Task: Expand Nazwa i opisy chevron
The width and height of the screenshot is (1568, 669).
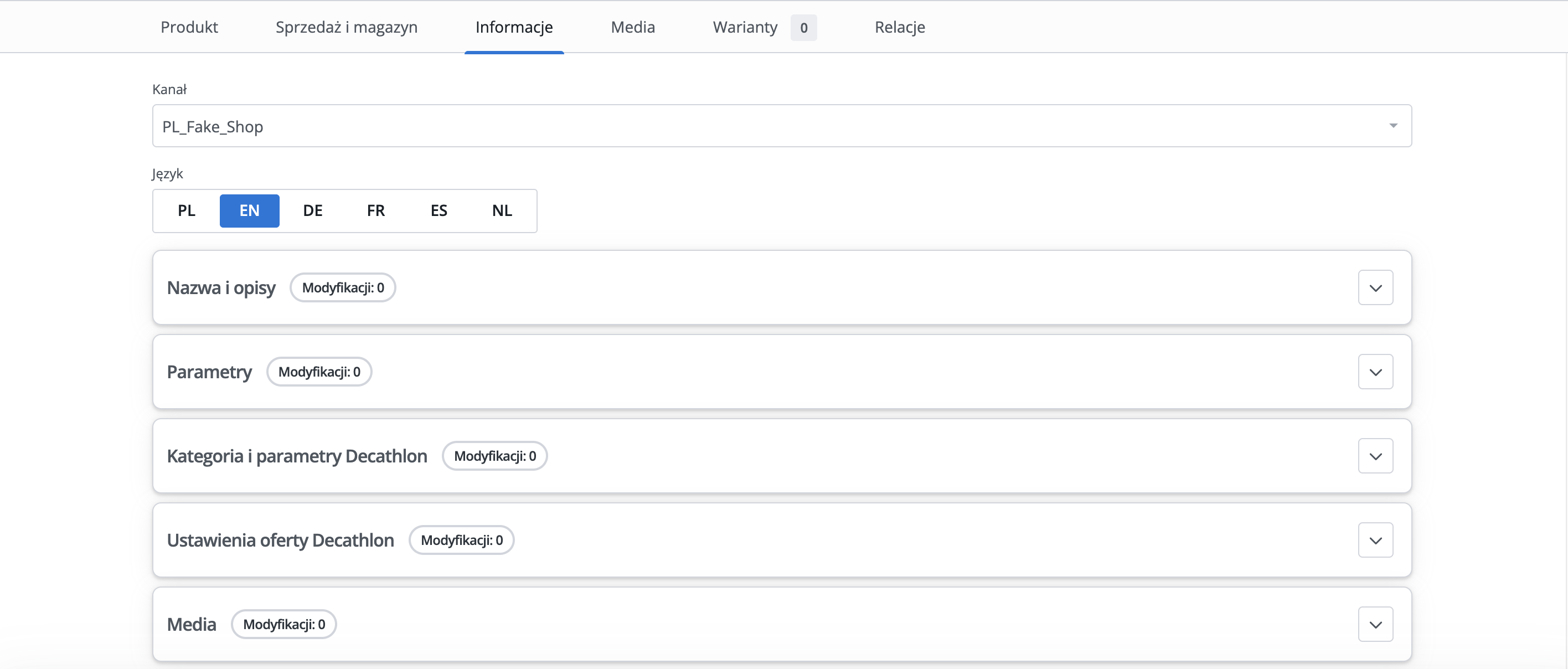Action: 1375,288
